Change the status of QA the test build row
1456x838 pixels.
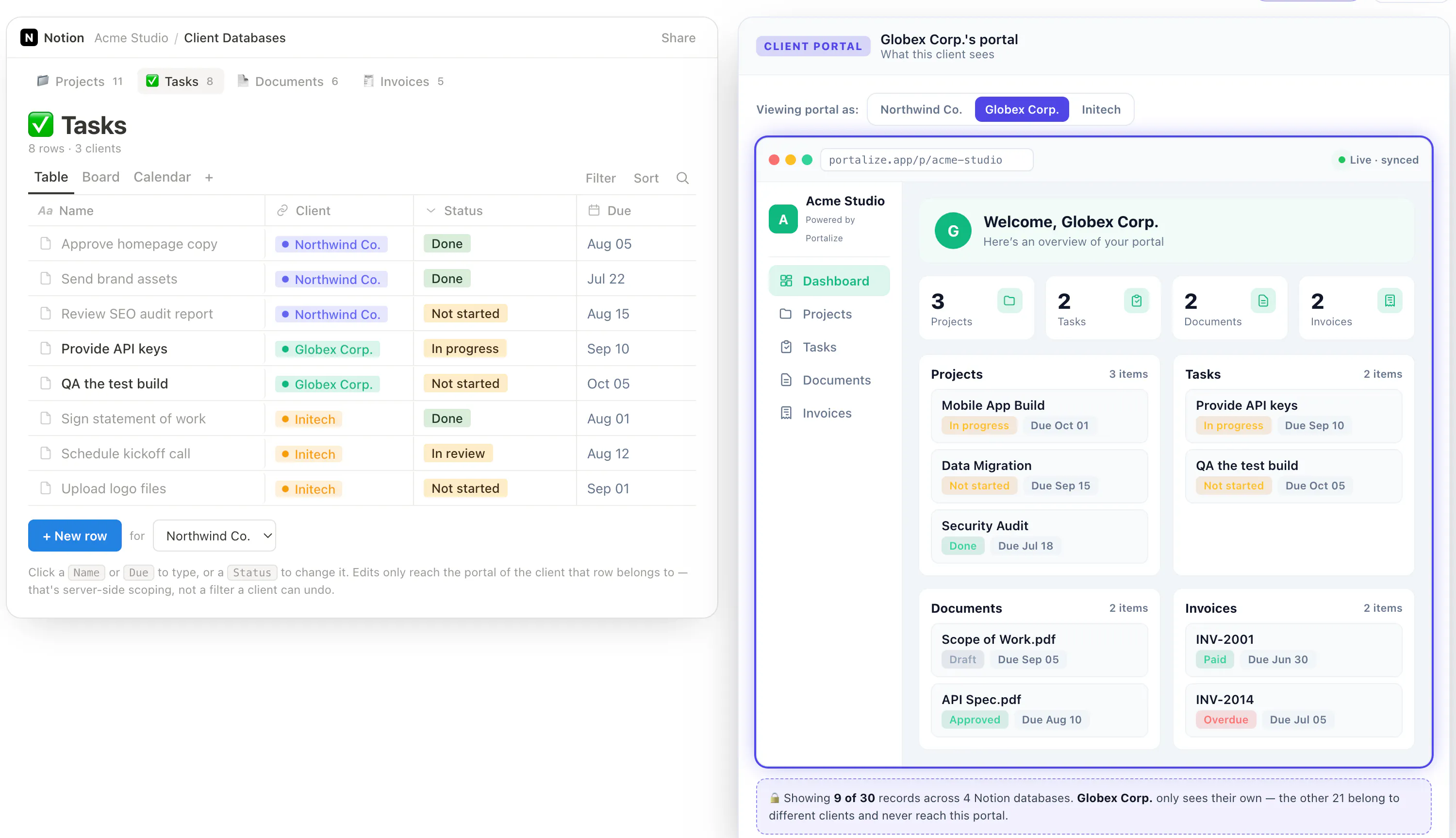465,384
